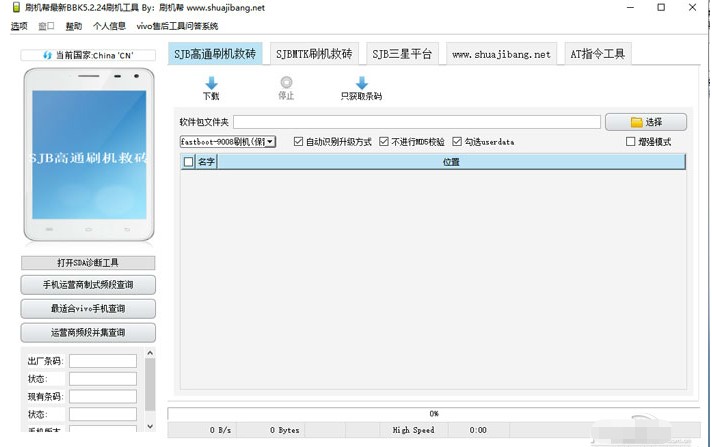
Task: Click the app icon in title bar
Action: (16, 7)
